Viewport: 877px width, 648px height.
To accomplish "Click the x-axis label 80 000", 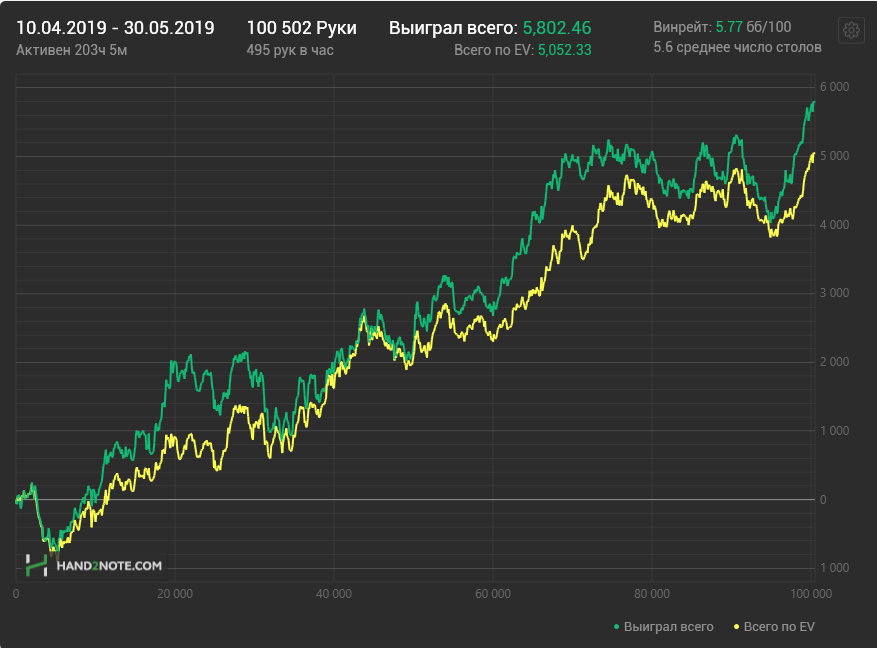I will coord(652,594).
